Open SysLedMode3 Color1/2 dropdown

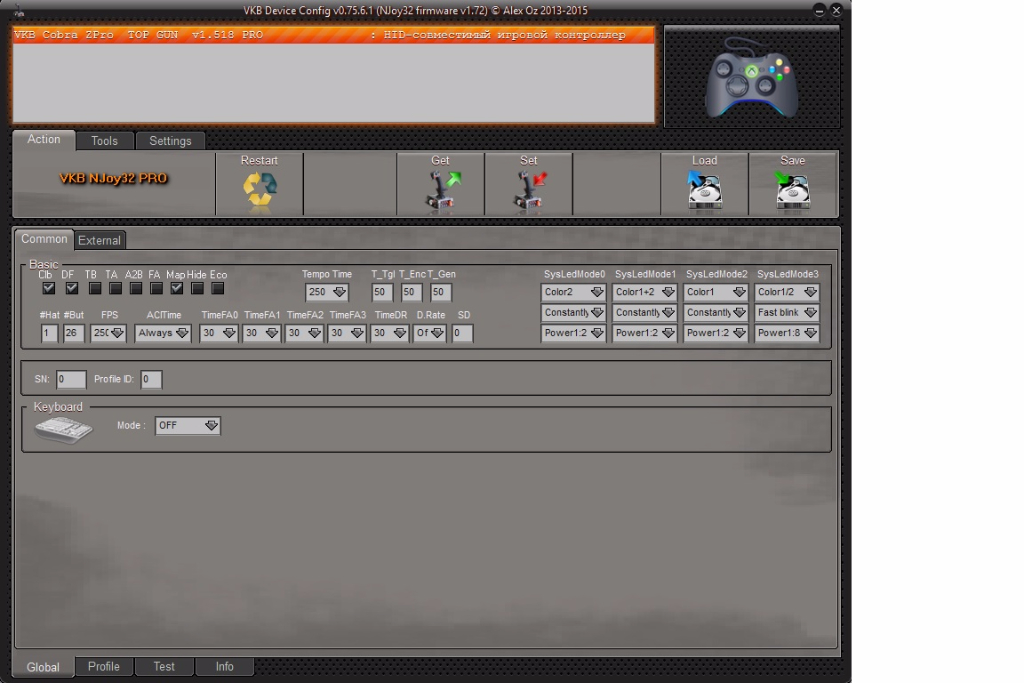(x=787, y=292)
